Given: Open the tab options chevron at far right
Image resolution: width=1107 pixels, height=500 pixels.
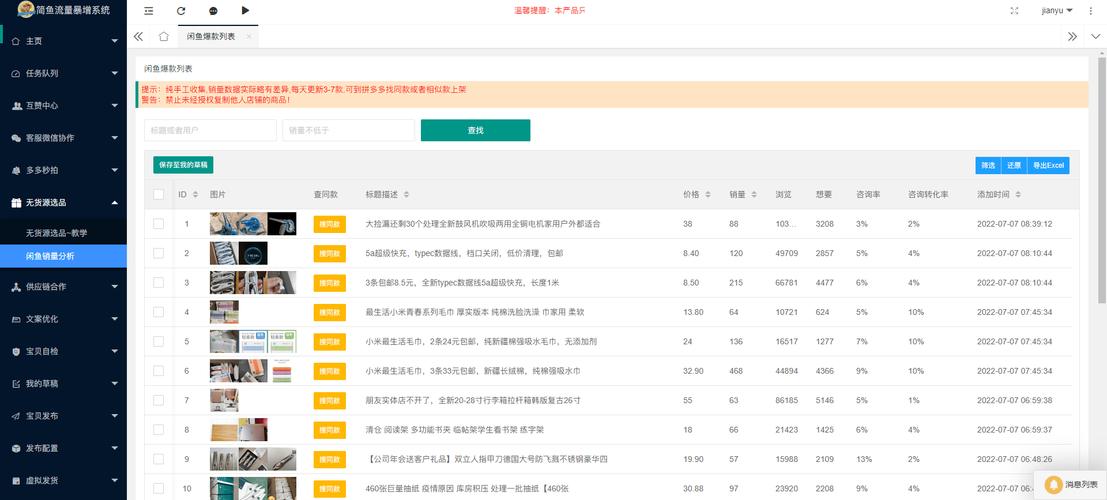Looking at the screenshot, I should (1096, 37).
